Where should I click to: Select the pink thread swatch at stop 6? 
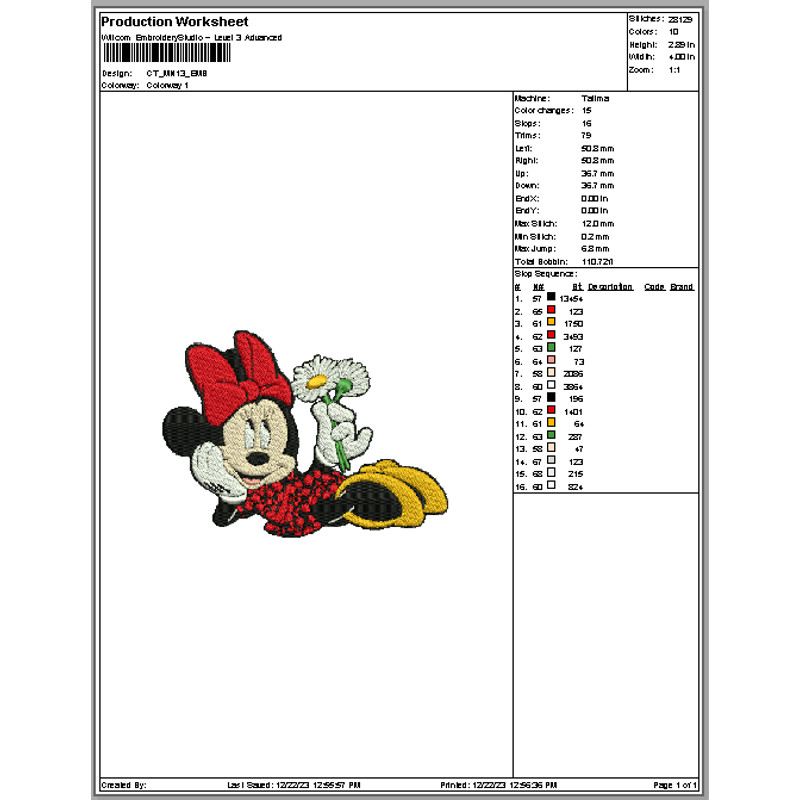coord(550,361)
